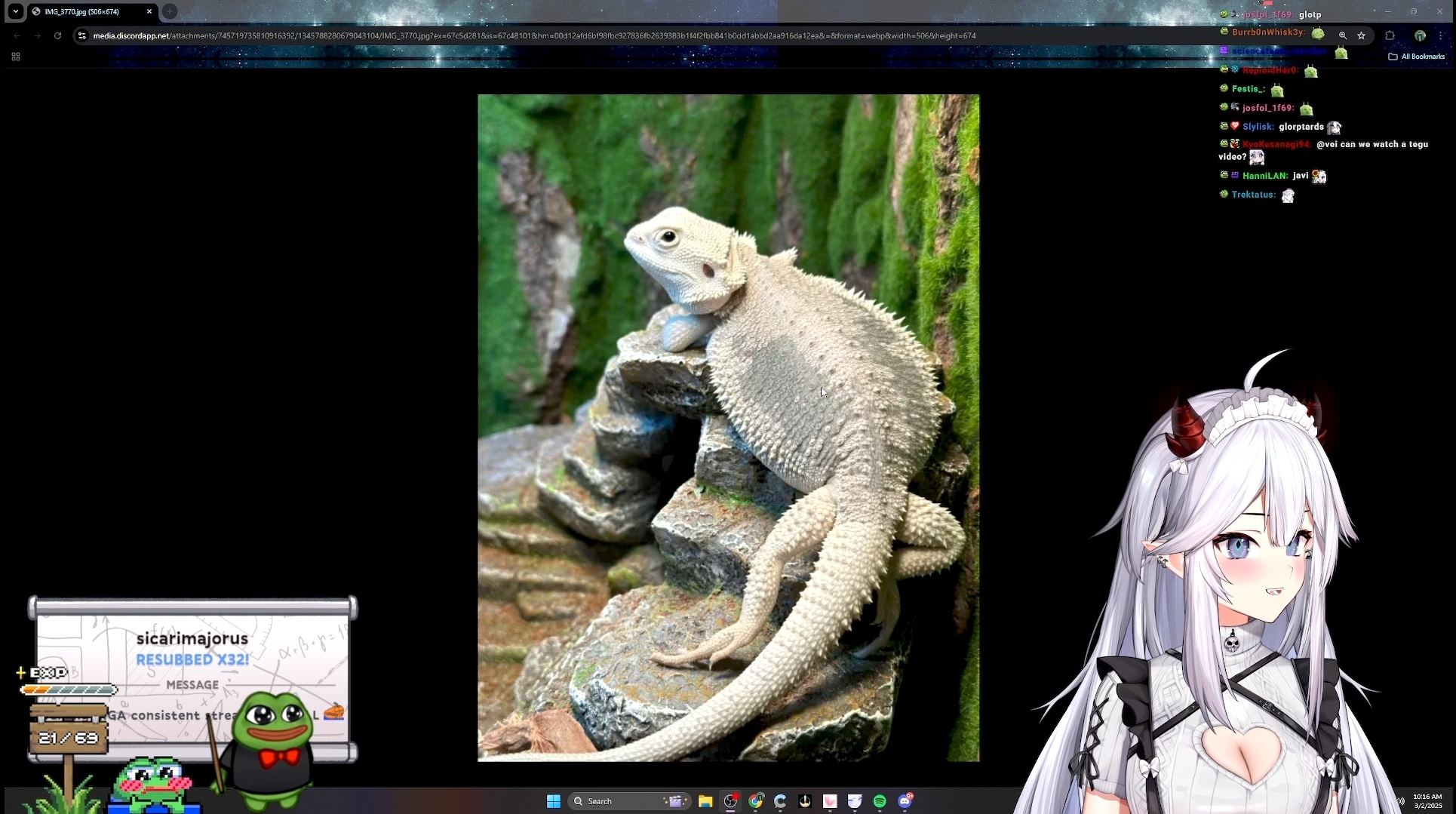Open File Explorer from the taskbar

(705, 801)
